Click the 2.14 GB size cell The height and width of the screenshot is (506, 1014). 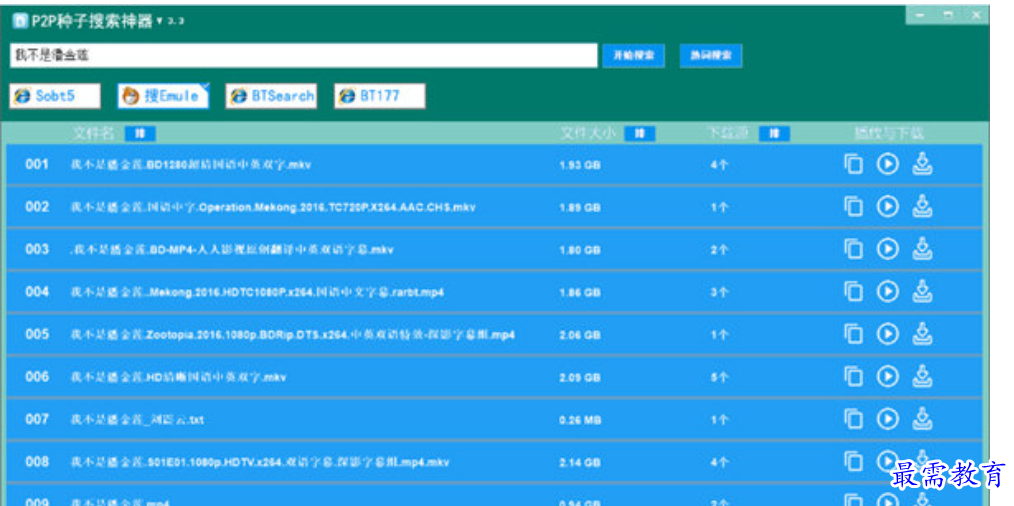tap(580, 462)
